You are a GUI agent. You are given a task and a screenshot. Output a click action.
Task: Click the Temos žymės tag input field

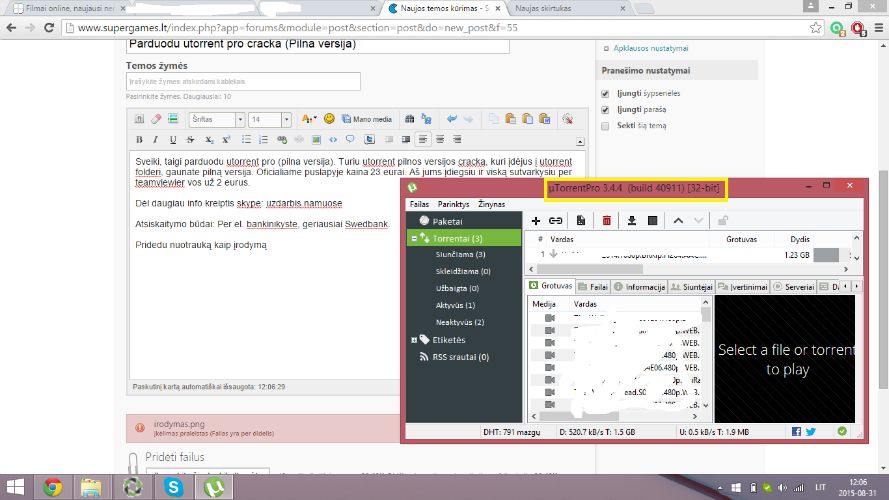click(243, 82)
